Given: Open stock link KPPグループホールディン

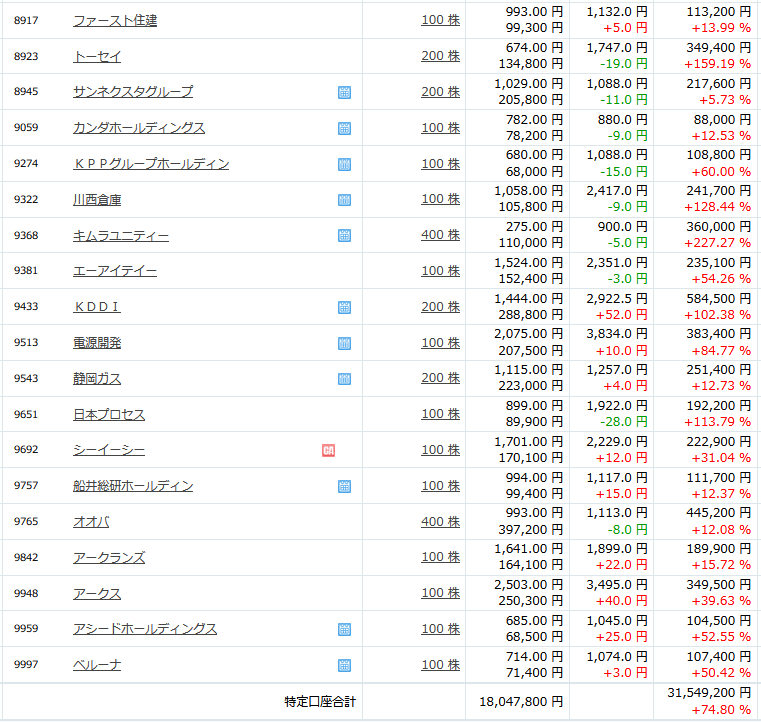Looking at the screenshot, I should click(151, 164).
